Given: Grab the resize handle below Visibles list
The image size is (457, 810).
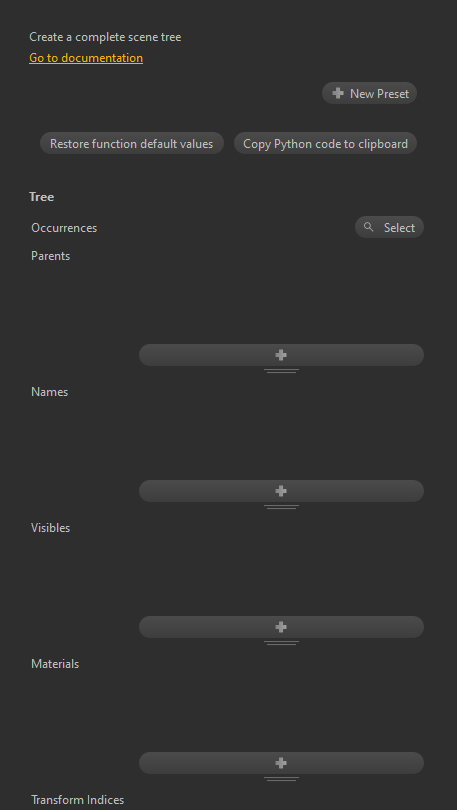Looking at the screenshot, I should (x=281, y=643).
